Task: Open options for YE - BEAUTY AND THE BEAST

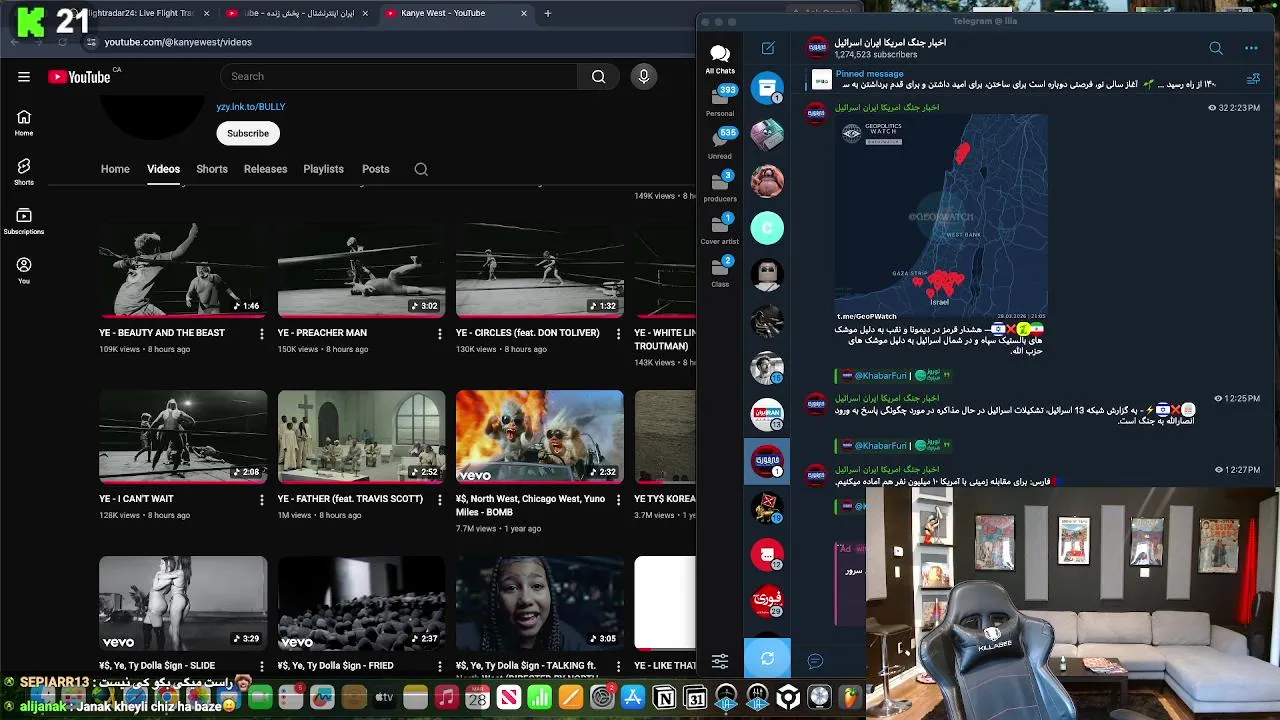Action: (262, 334)
